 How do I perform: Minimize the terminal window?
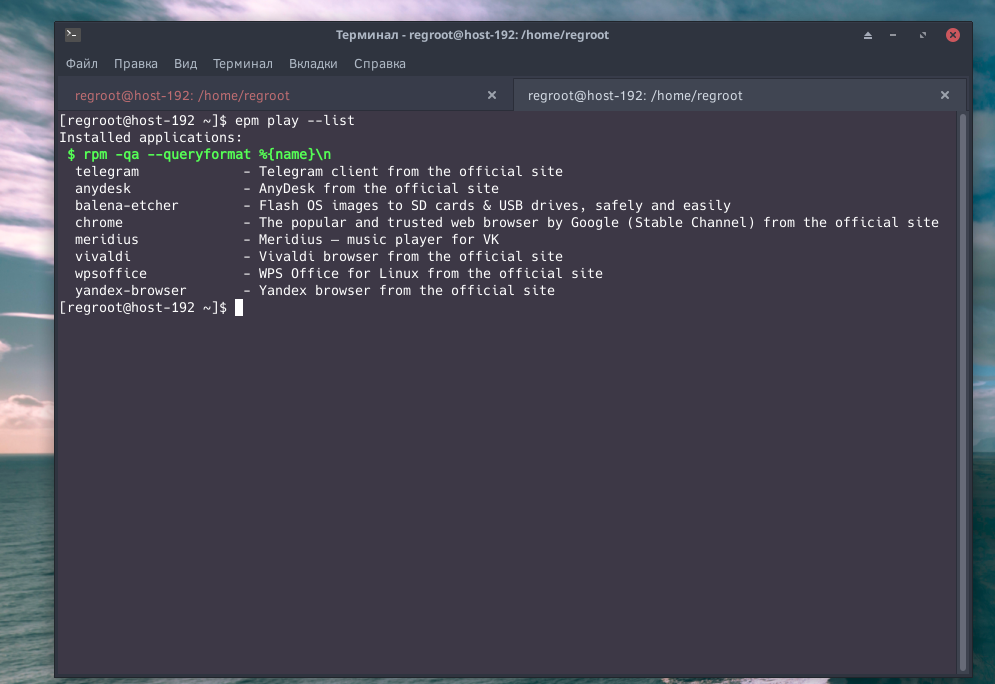point(893,35)
